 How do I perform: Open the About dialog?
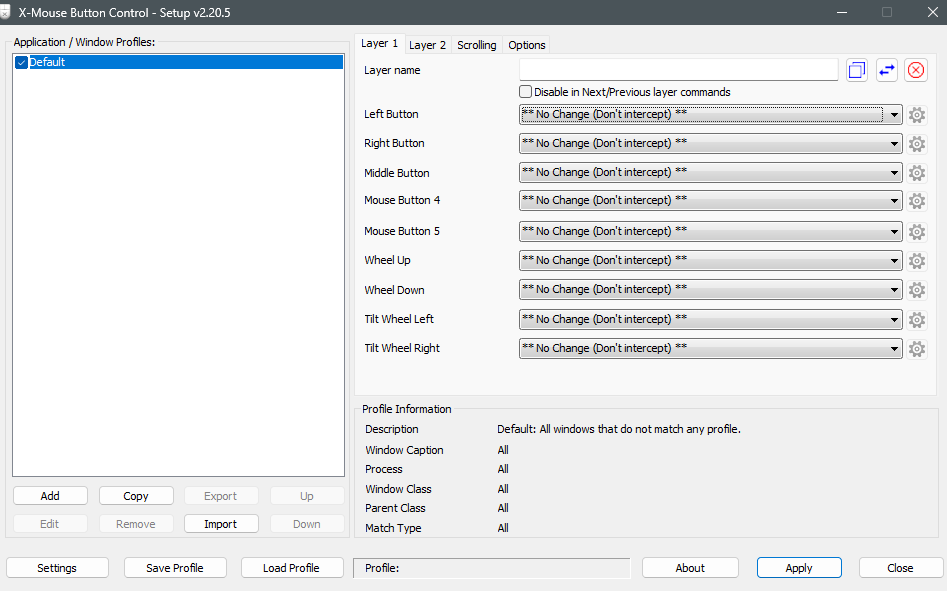(690, 568)
